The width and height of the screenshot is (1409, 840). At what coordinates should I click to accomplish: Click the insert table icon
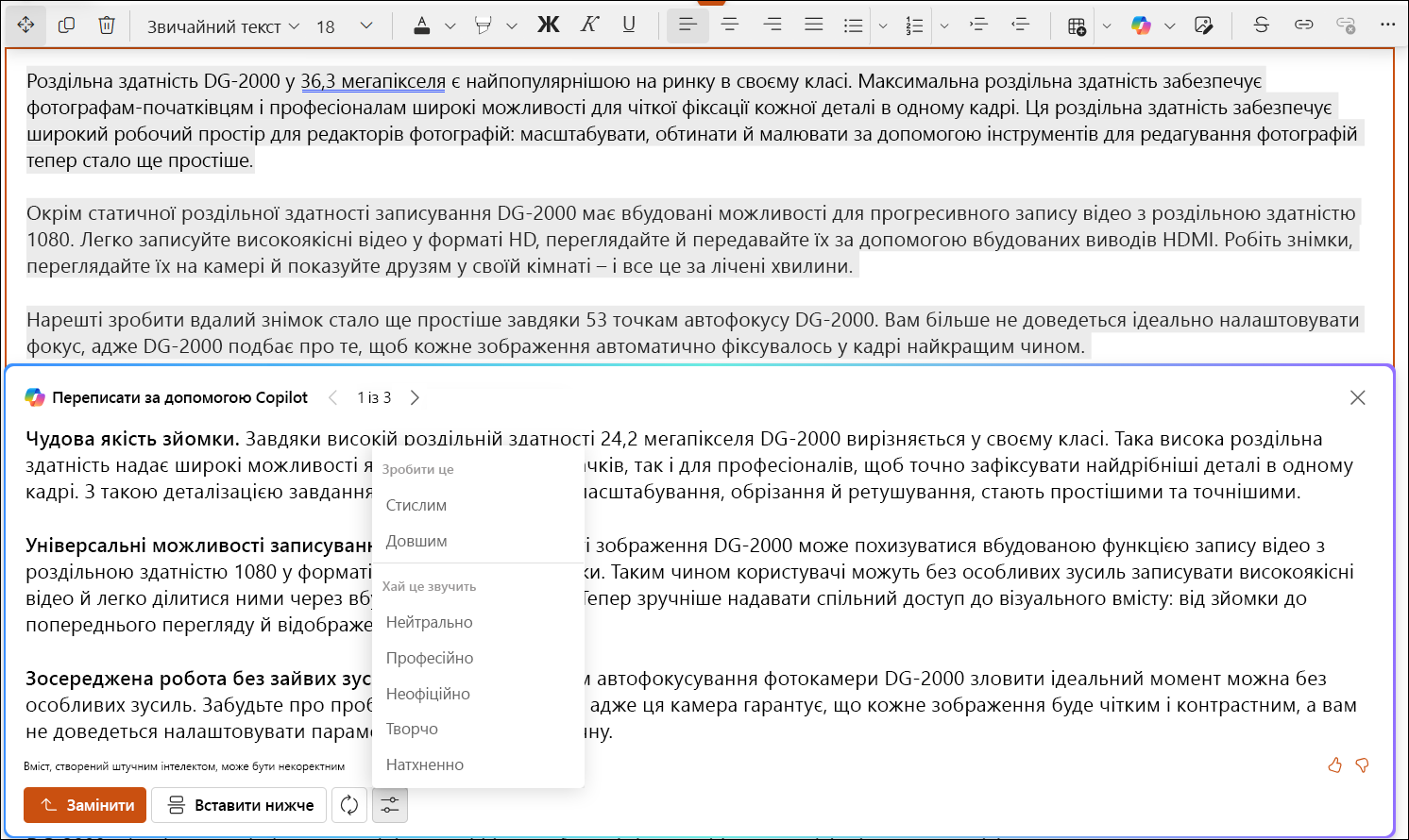1078,26
